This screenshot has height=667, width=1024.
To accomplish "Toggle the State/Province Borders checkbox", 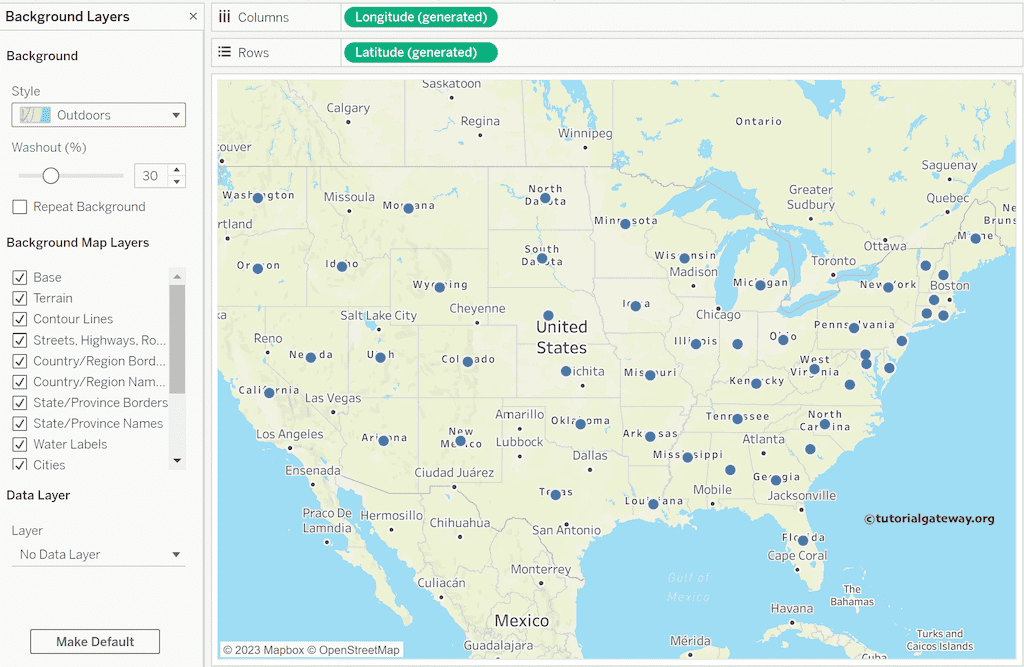I will pos(20,402).
